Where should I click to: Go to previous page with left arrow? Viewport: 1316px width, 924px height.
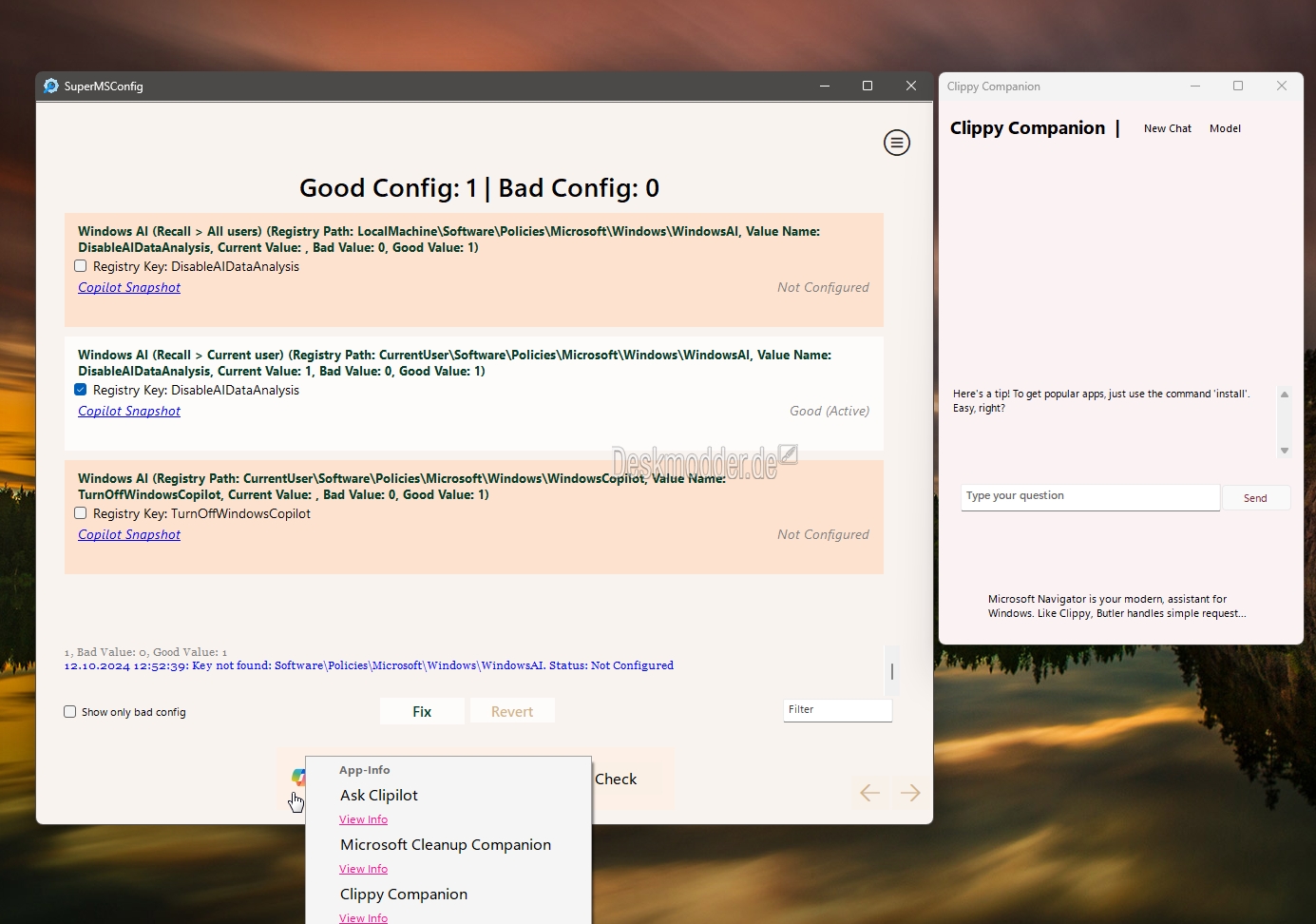869,793
